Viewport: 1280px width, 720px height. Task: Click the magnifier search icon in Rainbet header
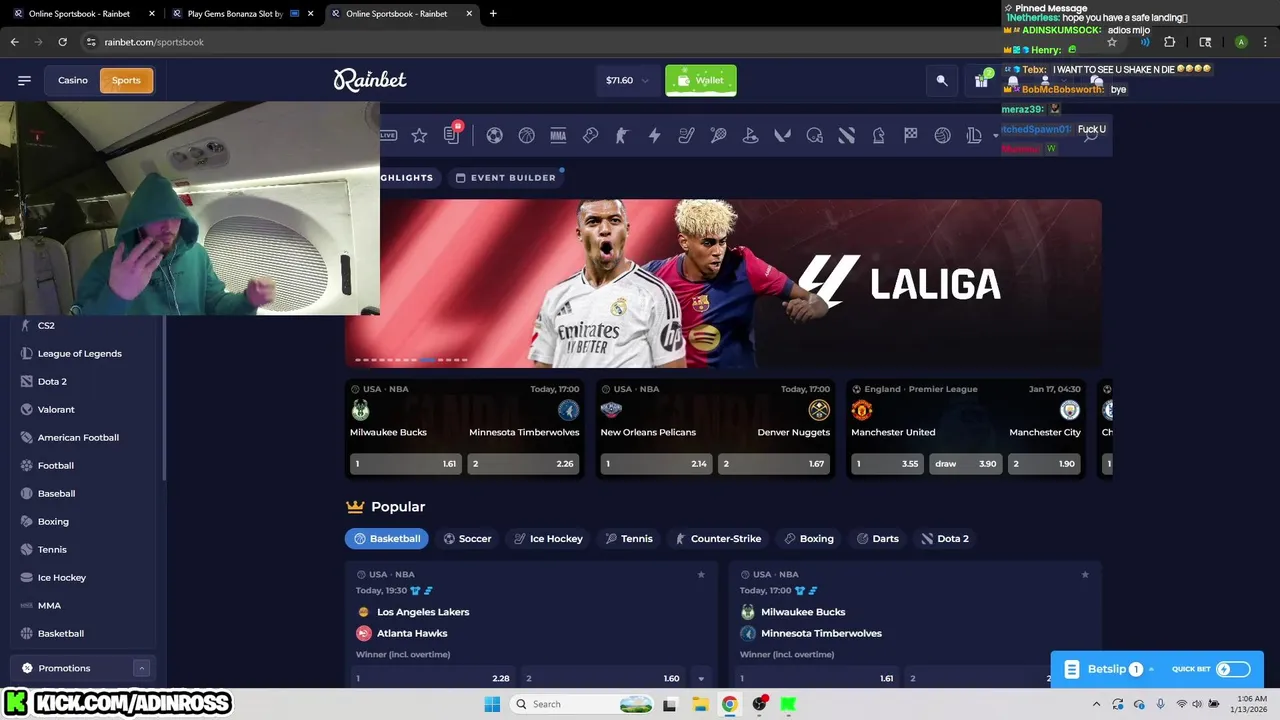click(941, 80)
